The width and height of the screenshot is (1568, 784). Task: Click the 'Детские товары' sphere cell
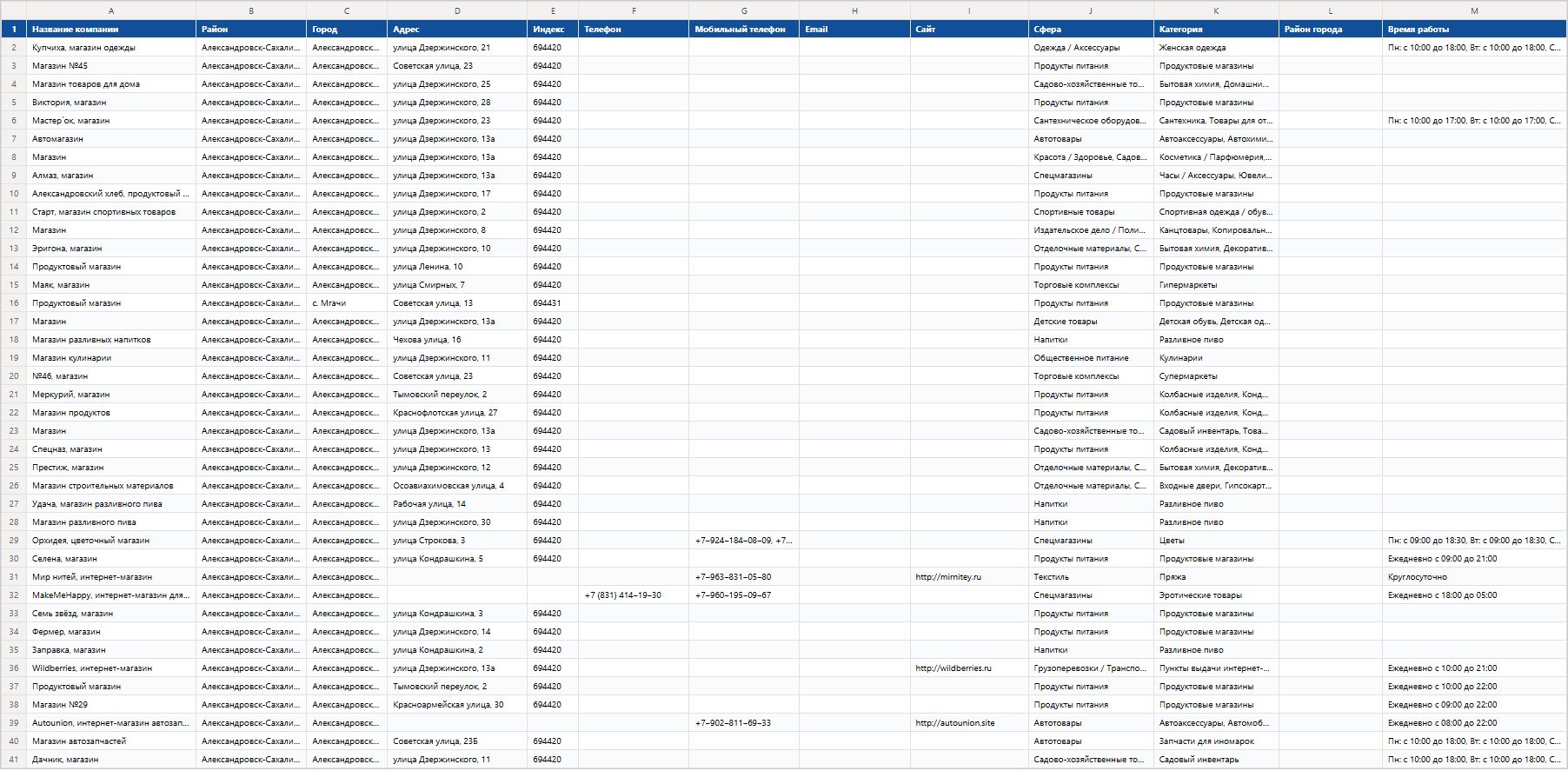click(x=1091, y=322)
